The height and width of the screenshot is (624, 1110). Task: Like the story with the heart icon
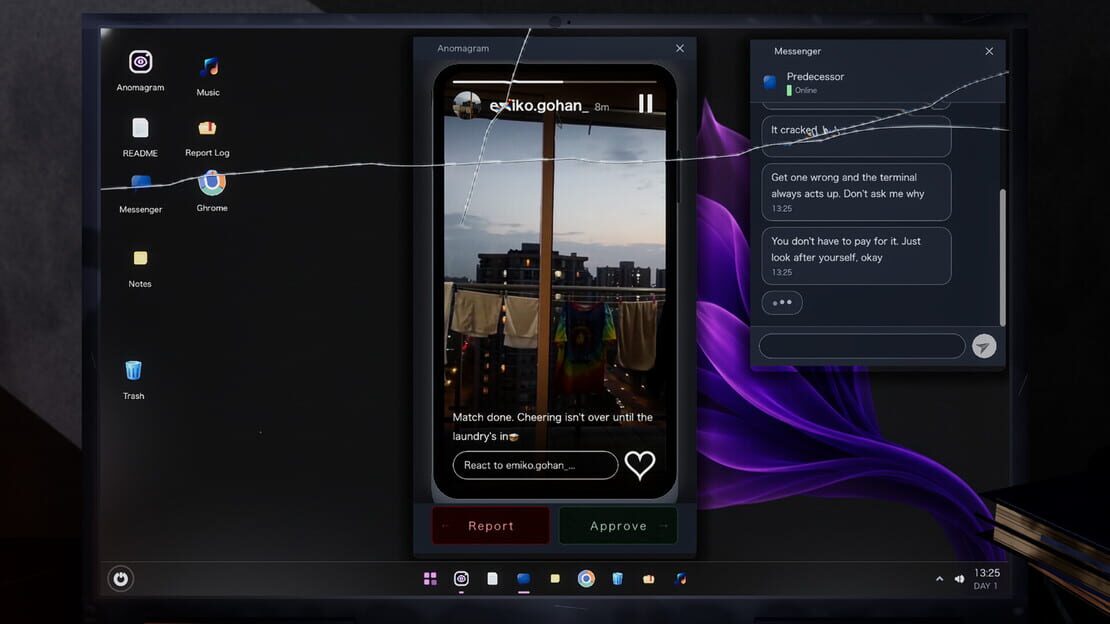[640, 465]
